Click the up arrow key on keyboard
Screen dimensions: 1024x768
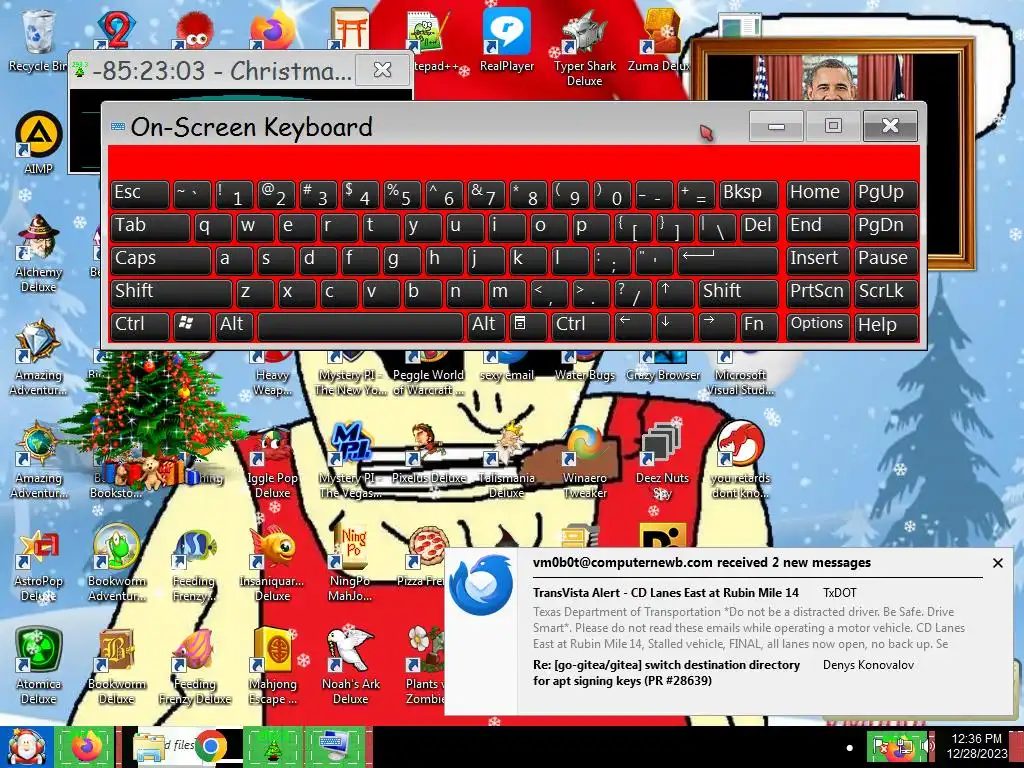pos(675,292)
